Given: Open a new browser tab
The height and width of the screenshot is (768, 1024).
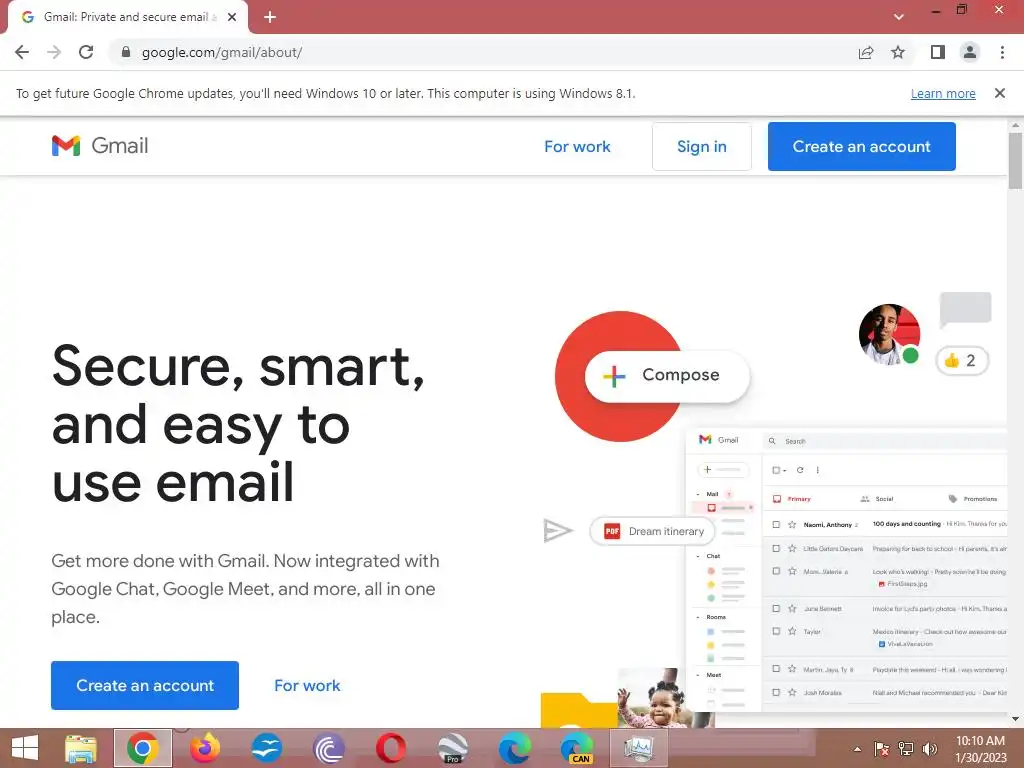Looking at the screenshot, I should (270, 17).
